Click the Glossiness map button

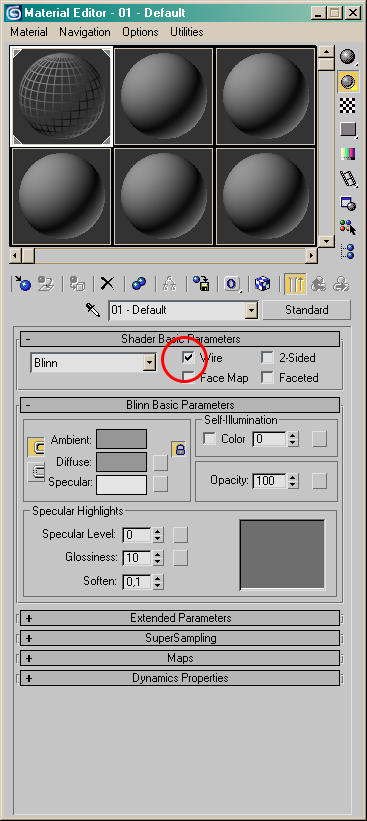181,558
